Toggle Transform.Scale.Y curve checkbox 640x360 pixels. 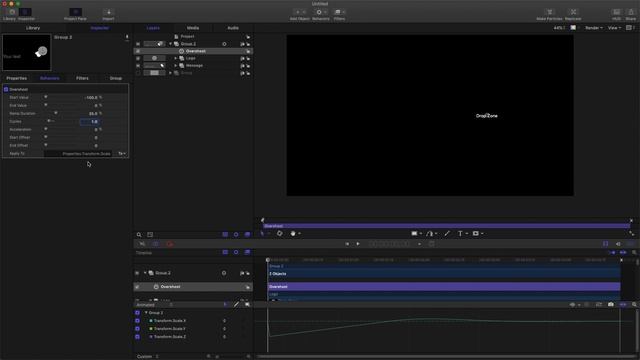(x=137, y=329)
